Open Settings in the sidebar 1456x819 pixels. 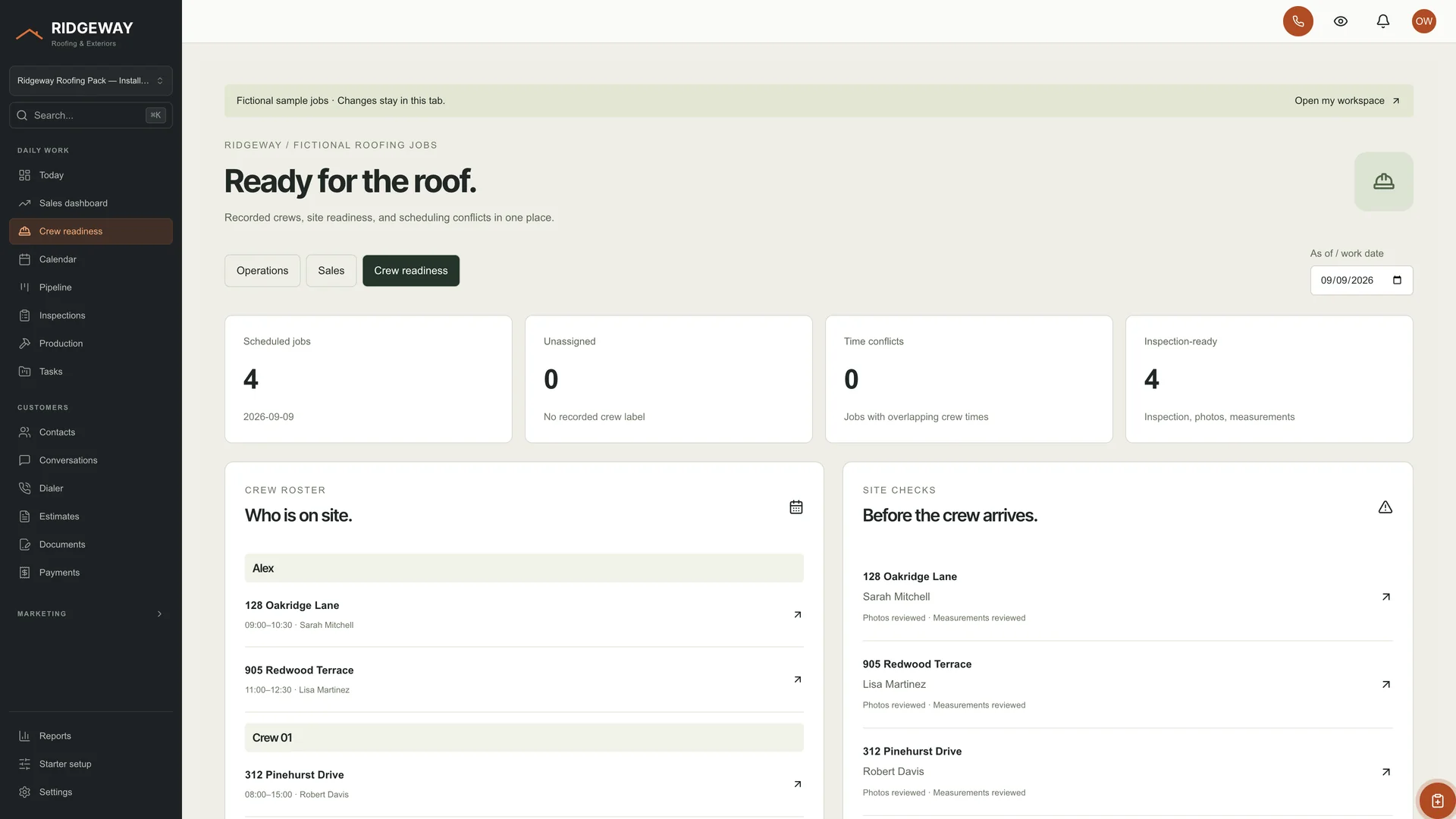click(91, 792)
